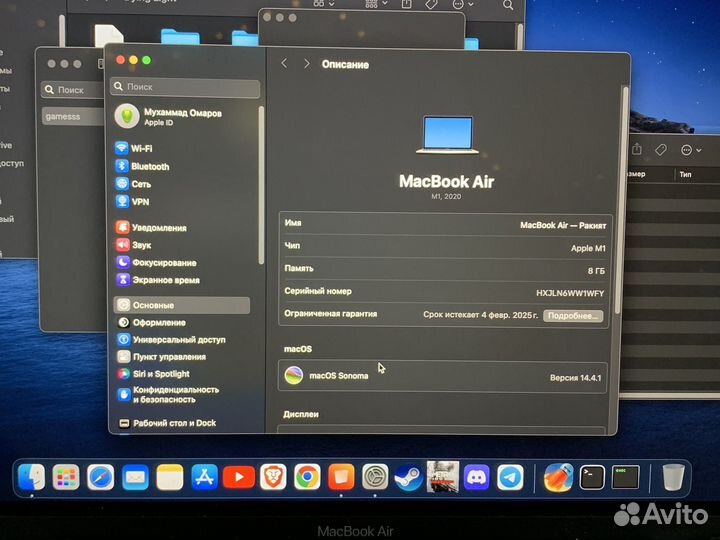Open System Settings from the Dock
This screenshot has width=720, height=540.
pos(375,477)
